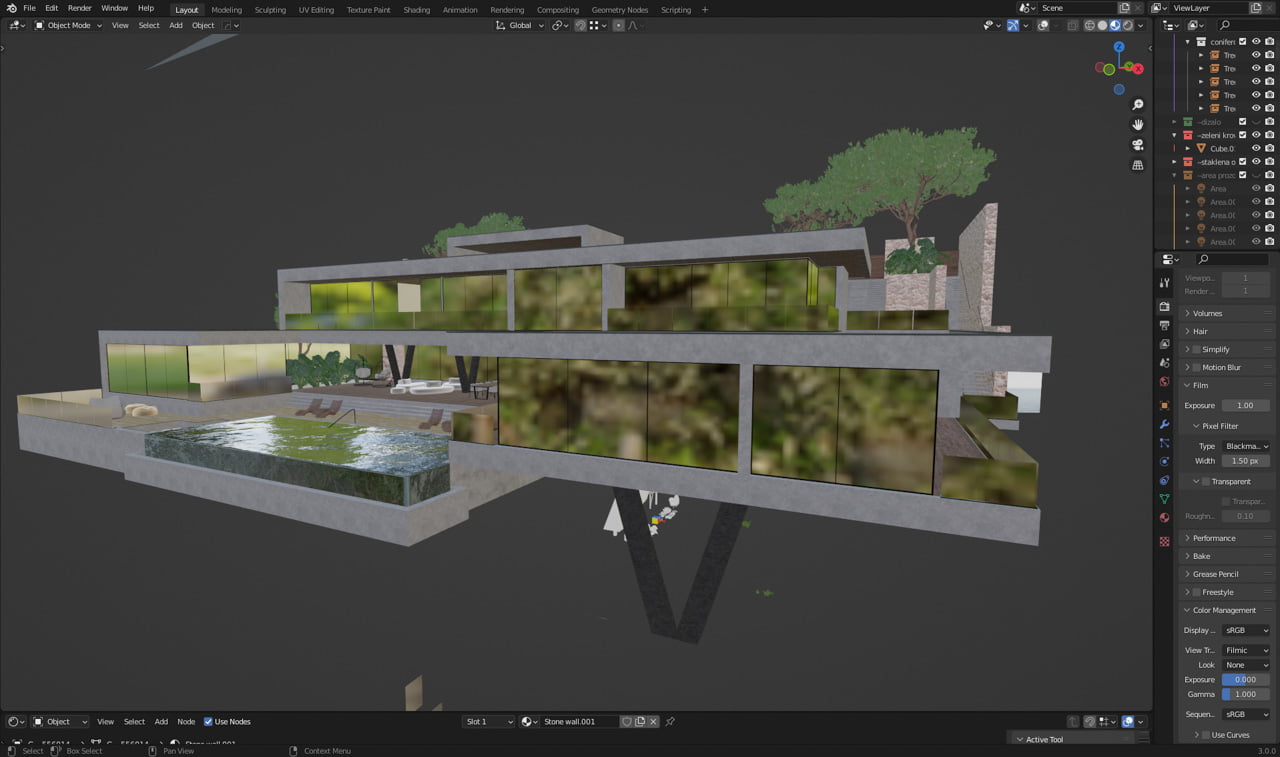Open the View Transform Filmic dropdown
This screenshot has width=1280, height=757.
pos(1246,650)
